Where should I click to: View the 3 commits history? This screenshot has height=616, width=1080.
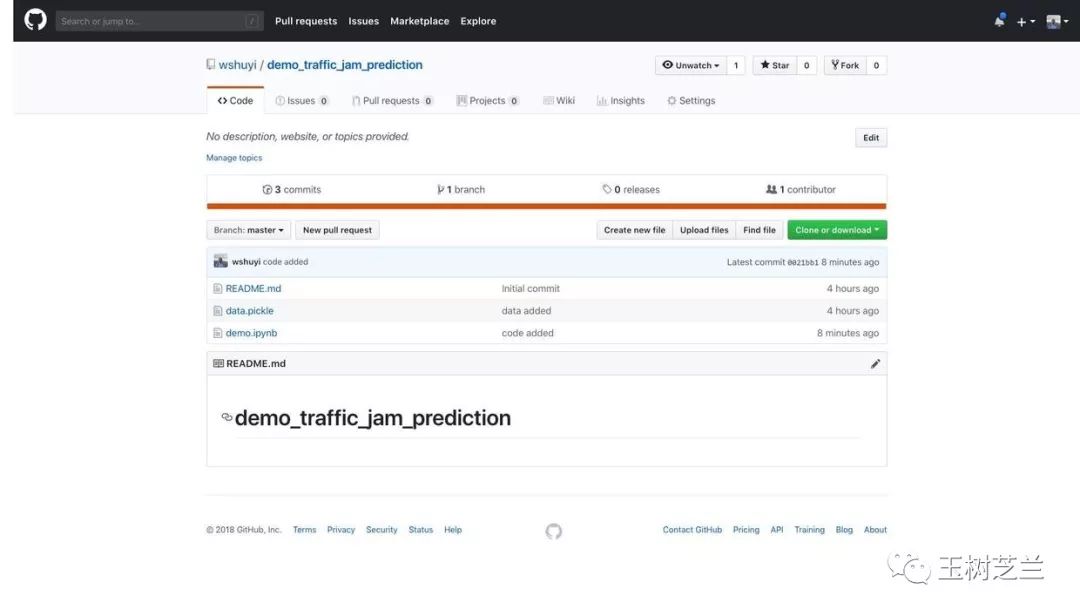point(291,189)
